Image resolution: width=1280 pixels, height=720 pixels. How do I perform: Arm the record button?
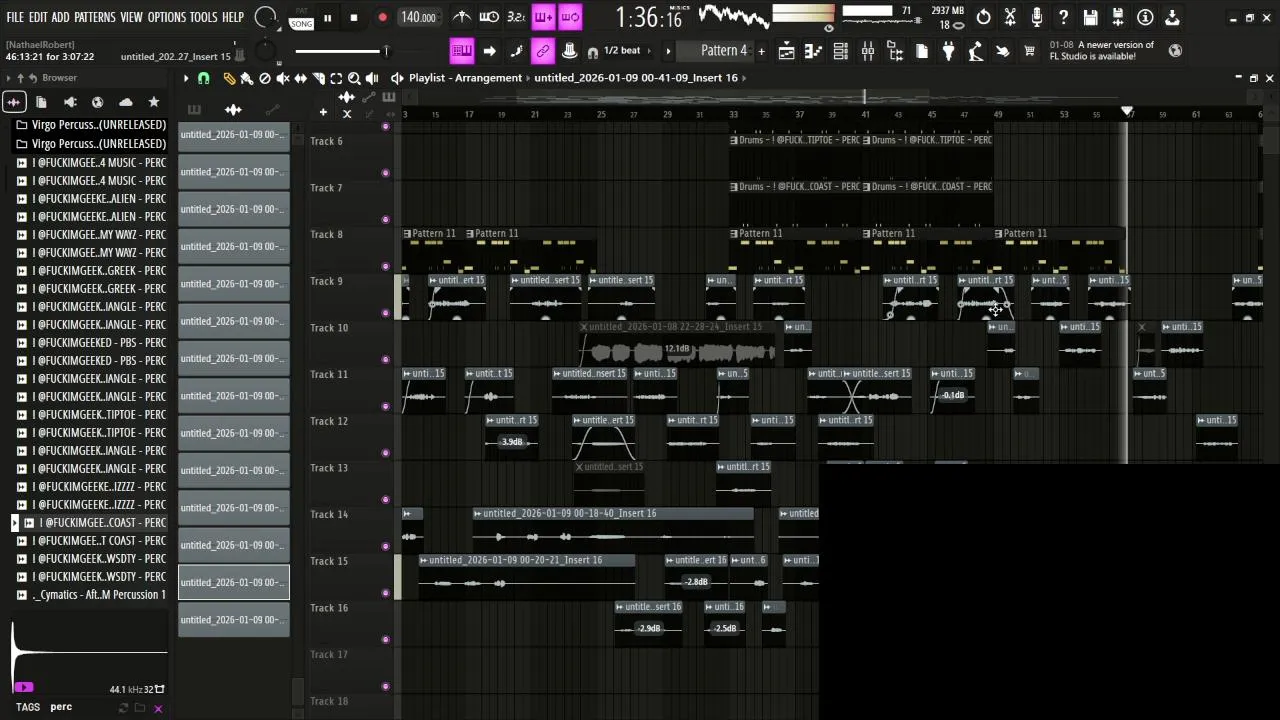382,18
